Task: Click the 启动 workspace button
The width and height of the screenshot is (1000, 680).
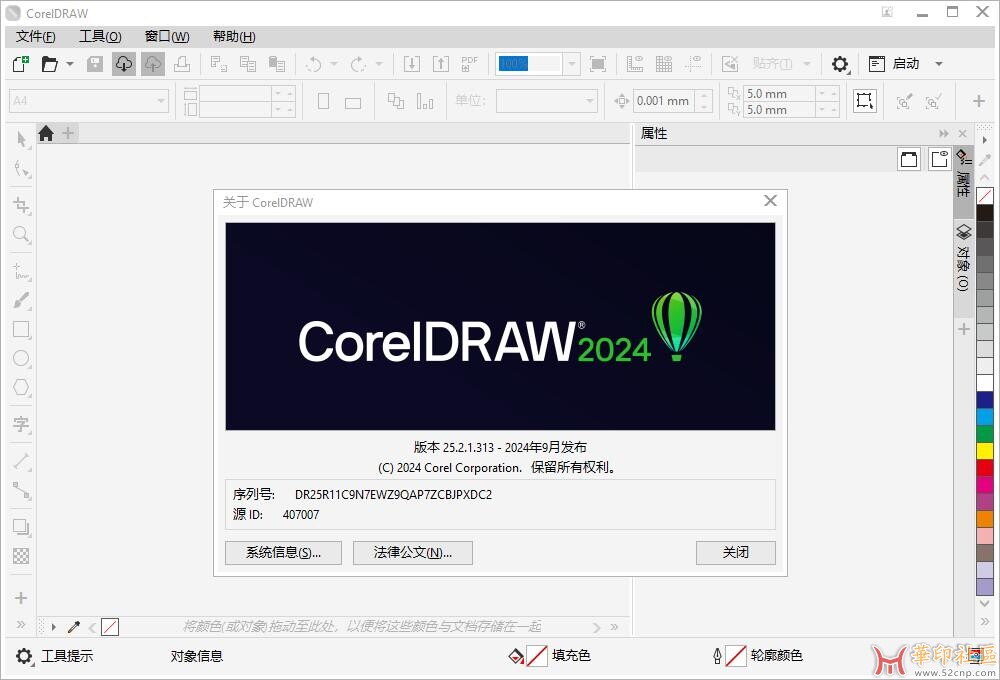Action: point(895,64)
